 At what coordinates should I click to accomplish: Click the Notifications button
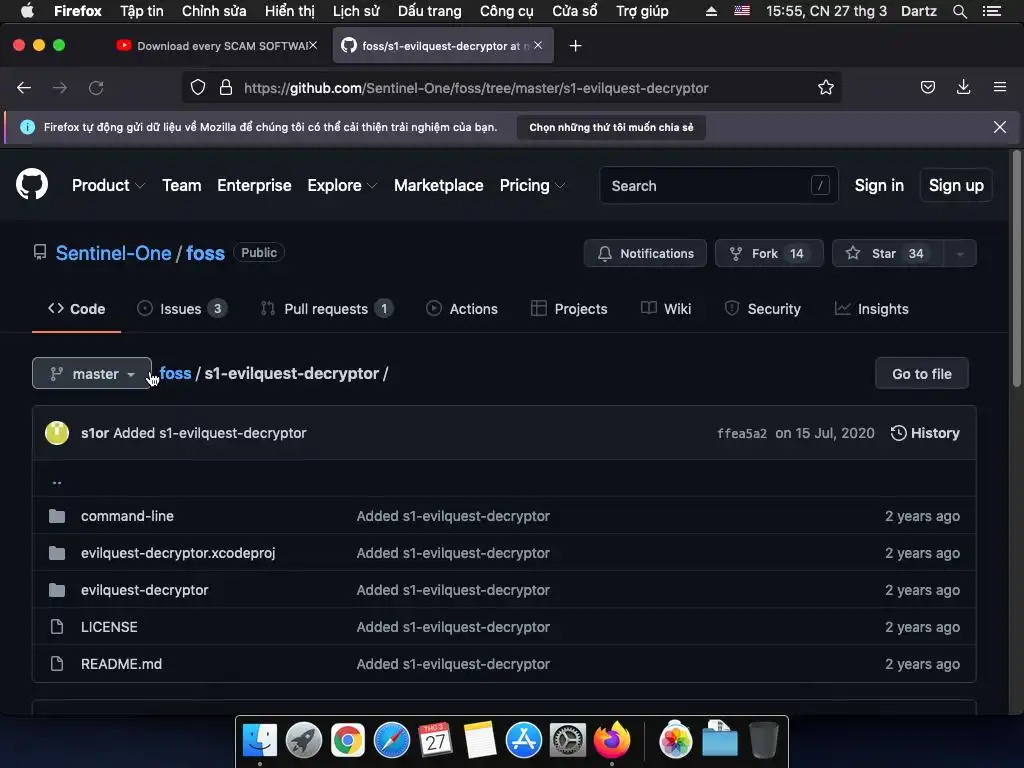click(645, 253)
